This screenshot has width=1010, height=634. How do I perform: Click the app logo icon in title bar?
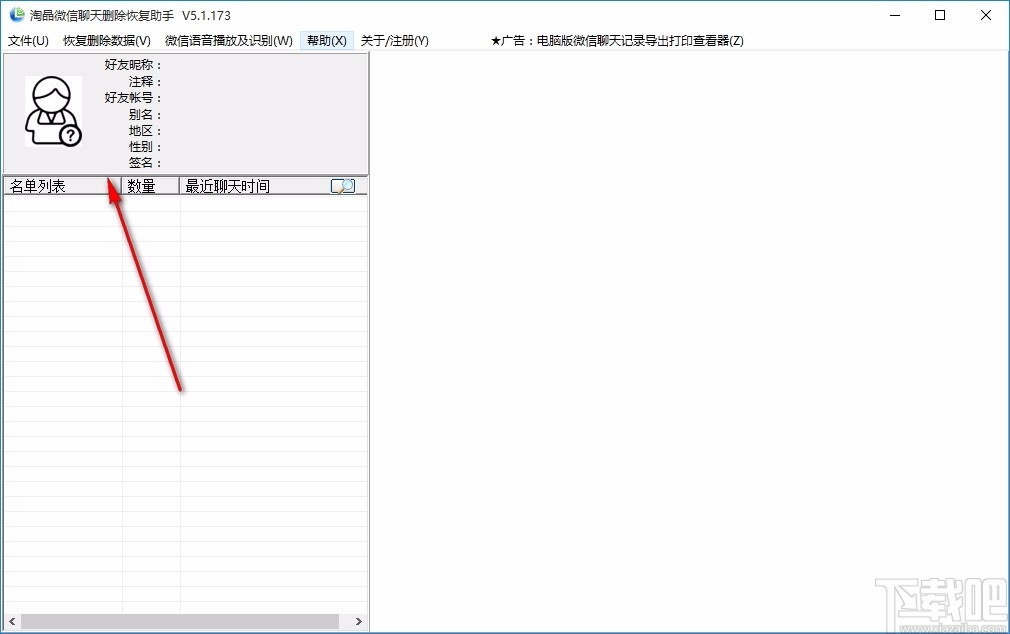[x=17, y=15]
